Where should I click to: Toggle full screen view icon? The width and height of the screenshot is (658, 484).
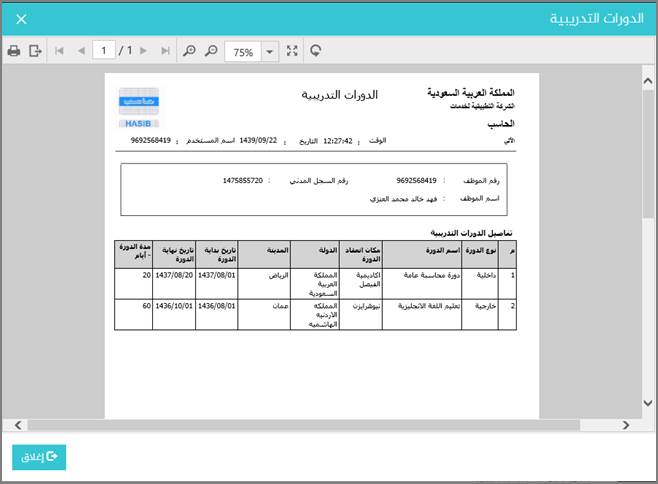[x=292, y=51]
